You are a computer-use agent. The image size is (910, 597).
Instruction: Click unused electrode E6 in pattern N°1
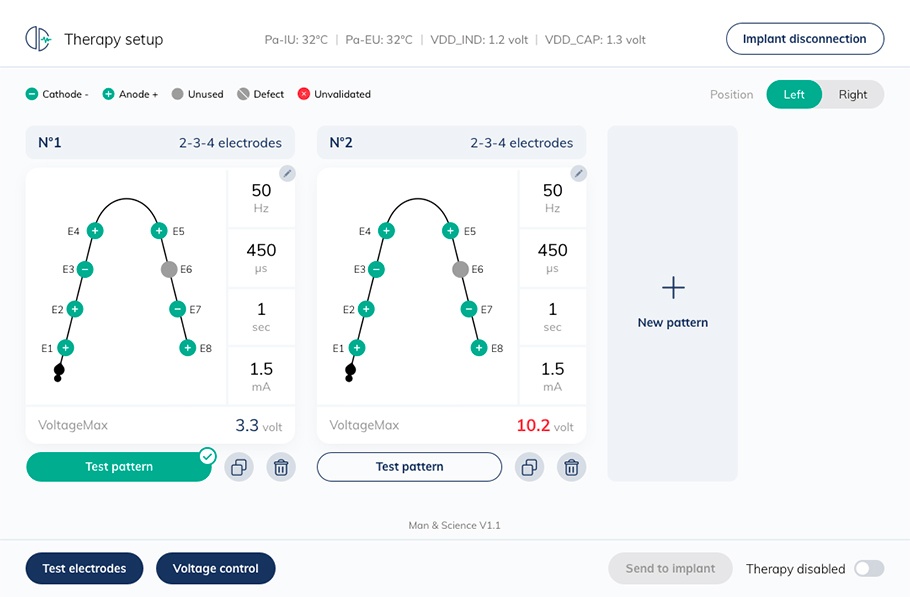pyautogui.click(x=169, y=269)
